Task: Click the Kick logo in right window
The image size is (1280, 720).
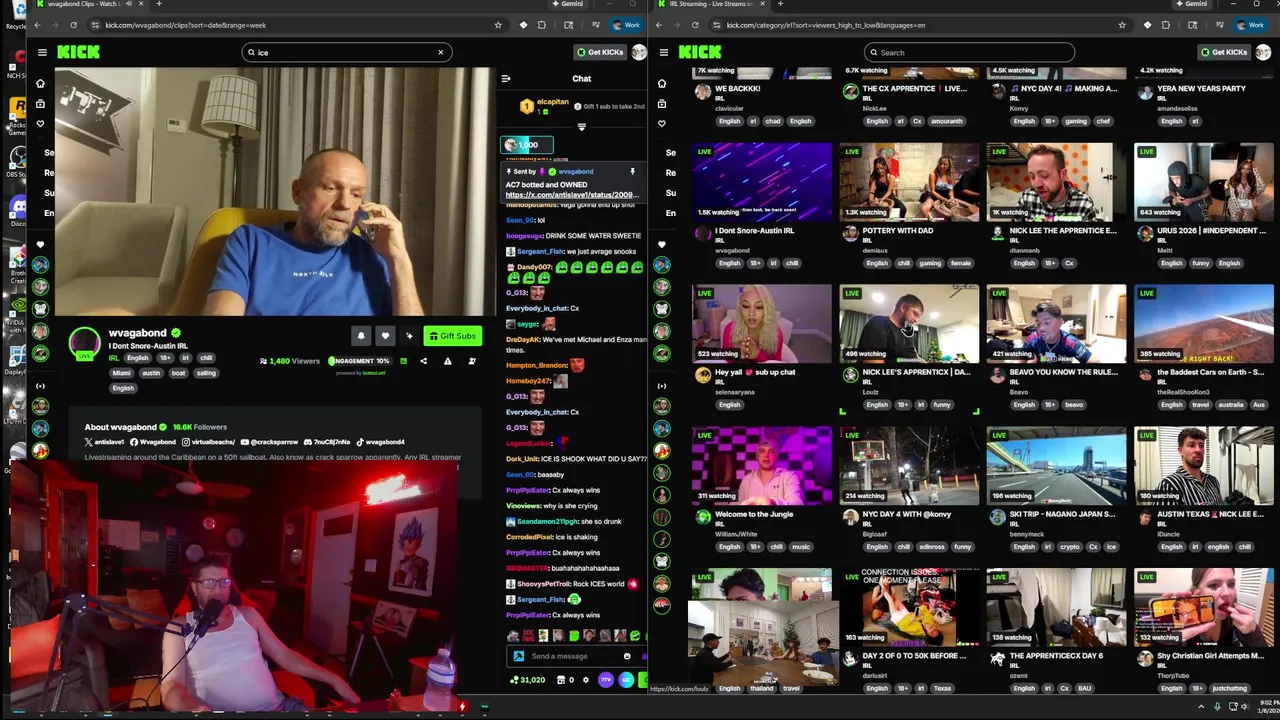Action: (x=700, y=52)
